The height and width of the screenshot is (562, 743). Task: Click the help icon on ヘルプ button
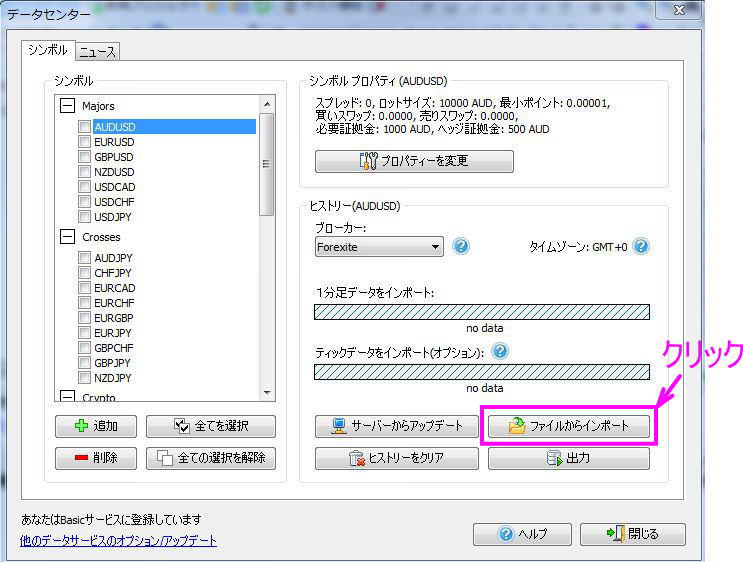click(506, 534)
